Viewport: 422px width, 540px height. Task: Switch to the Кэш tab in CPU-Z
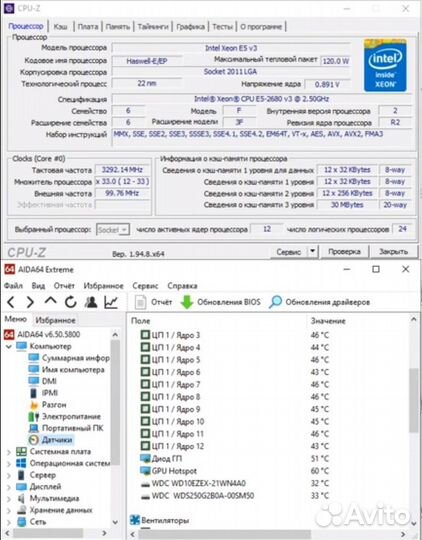coord(61,27)
